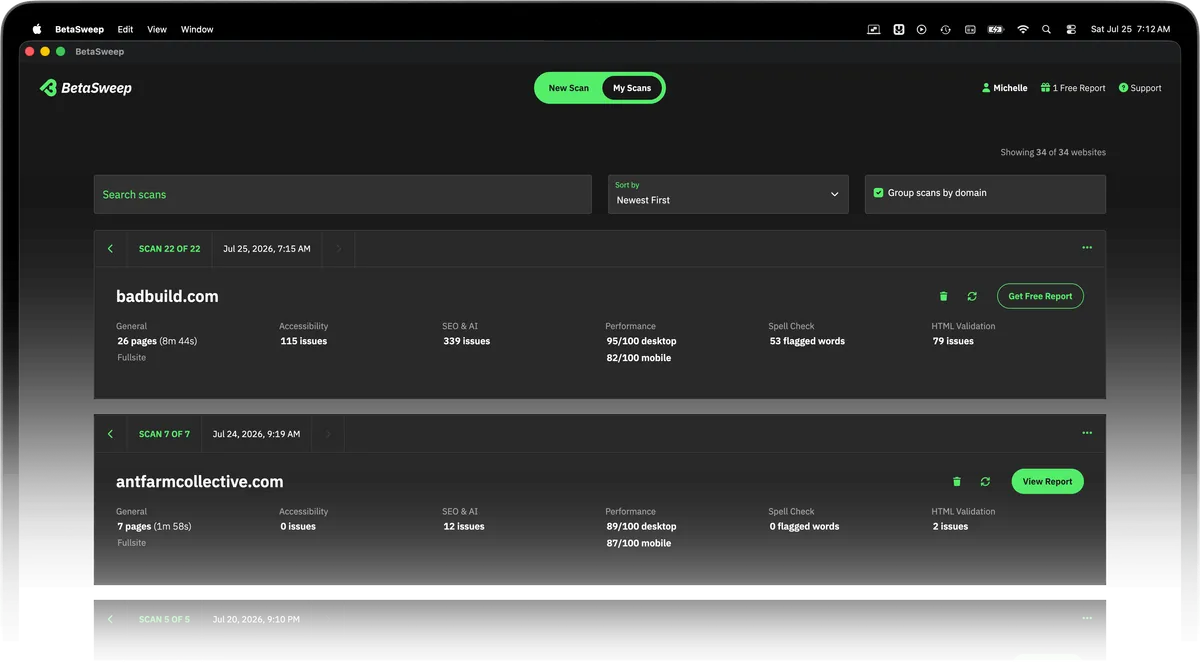Click the 115 issues accessibility value

(x=304, y=341)
